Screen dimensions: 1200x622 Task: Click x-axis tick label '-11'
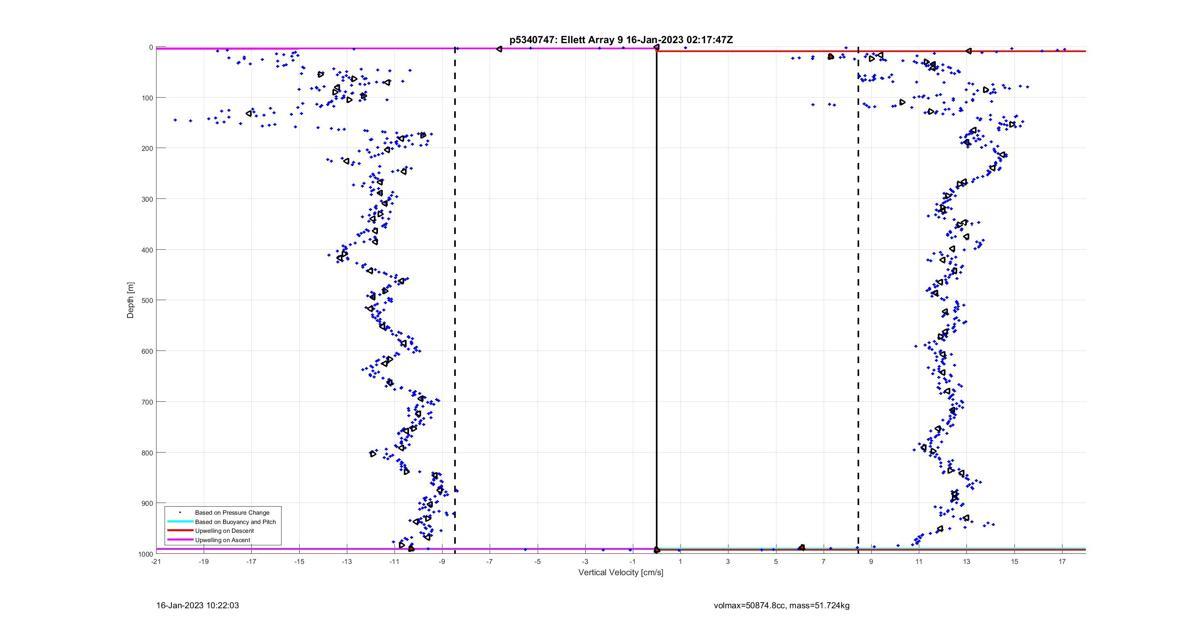coord(394,561)
